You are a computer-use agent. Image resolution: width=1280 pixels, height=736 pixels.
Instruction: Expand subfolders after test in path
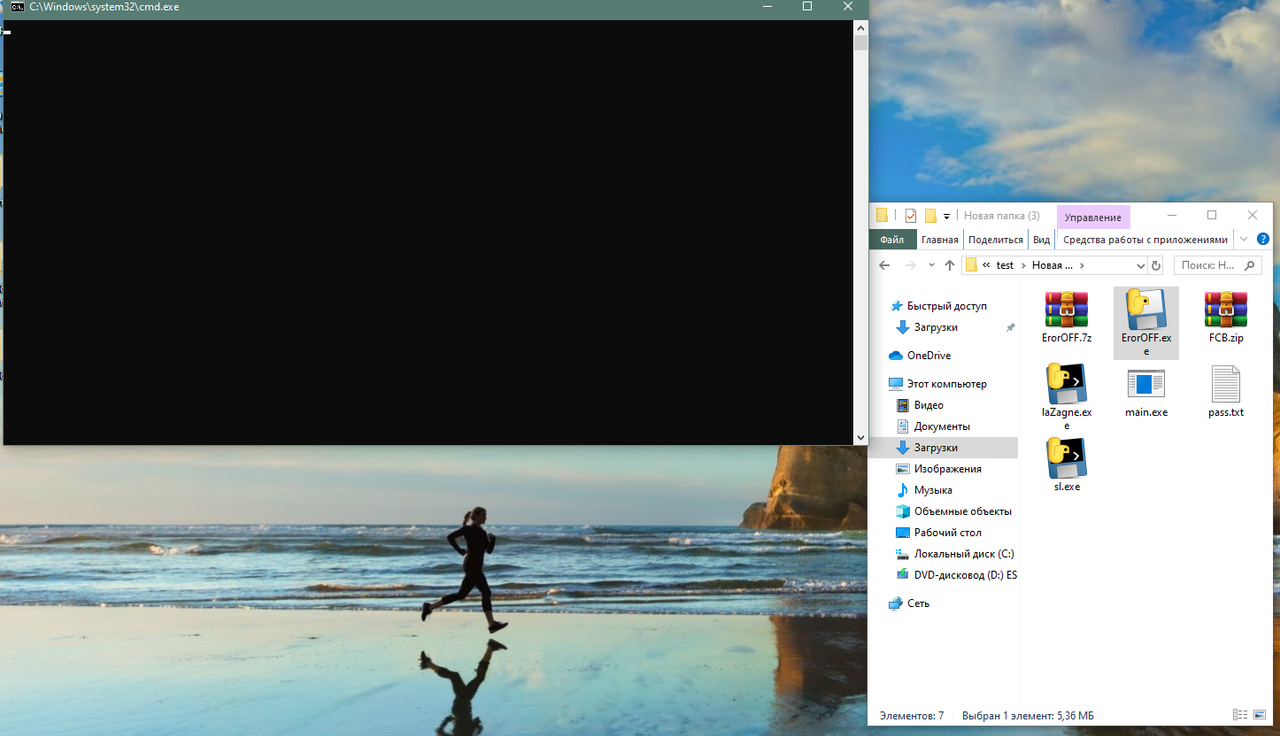click(1023, 265)
